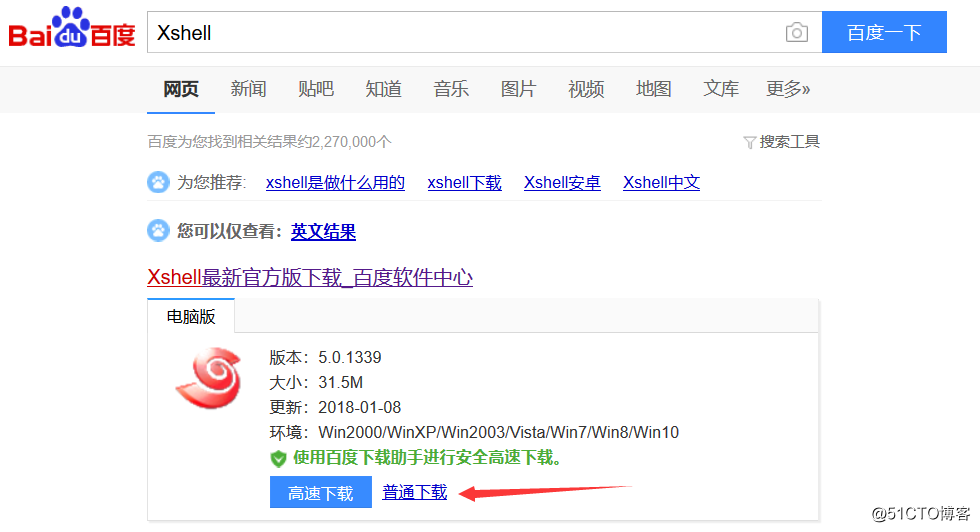Click the 高速下载 button
This screenshot has height=532, width=980.
(x=321, y=493)
